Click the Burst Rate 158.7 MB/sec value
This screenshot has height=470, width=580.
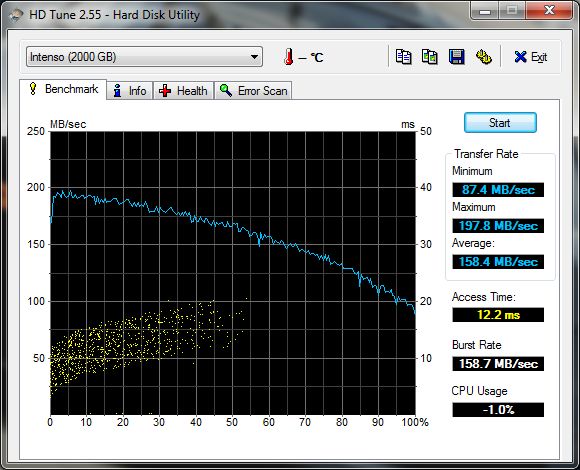[x=498, y=364]
